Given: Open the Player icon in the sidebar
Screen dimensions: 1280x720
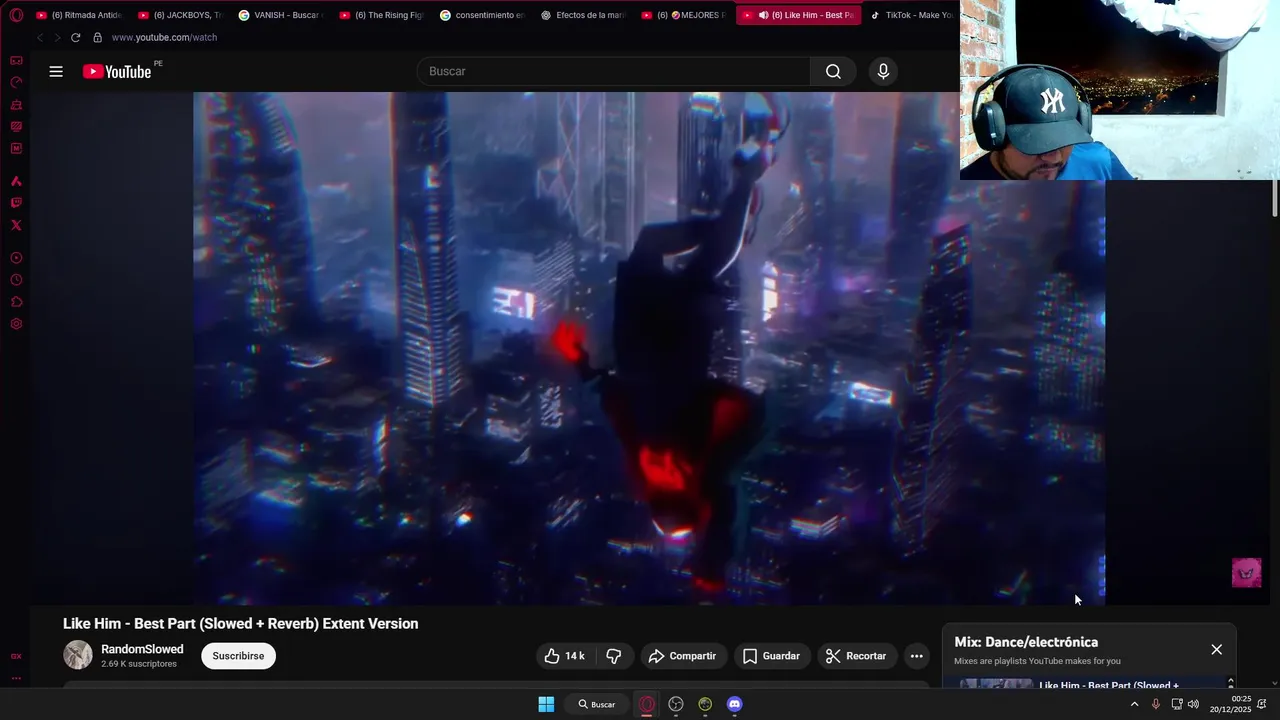Looking at the screenshot, I should tap(16, 258).
